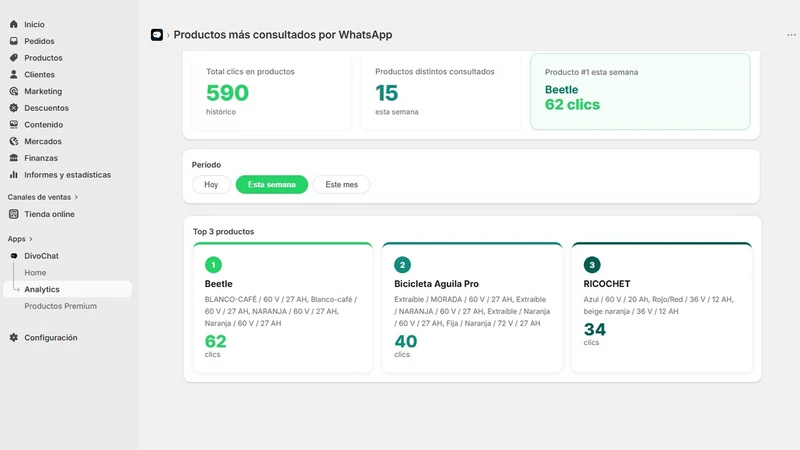Click the Marketing target icon
The height and width of the screenshot is (450, 800).
pos(14,91)
